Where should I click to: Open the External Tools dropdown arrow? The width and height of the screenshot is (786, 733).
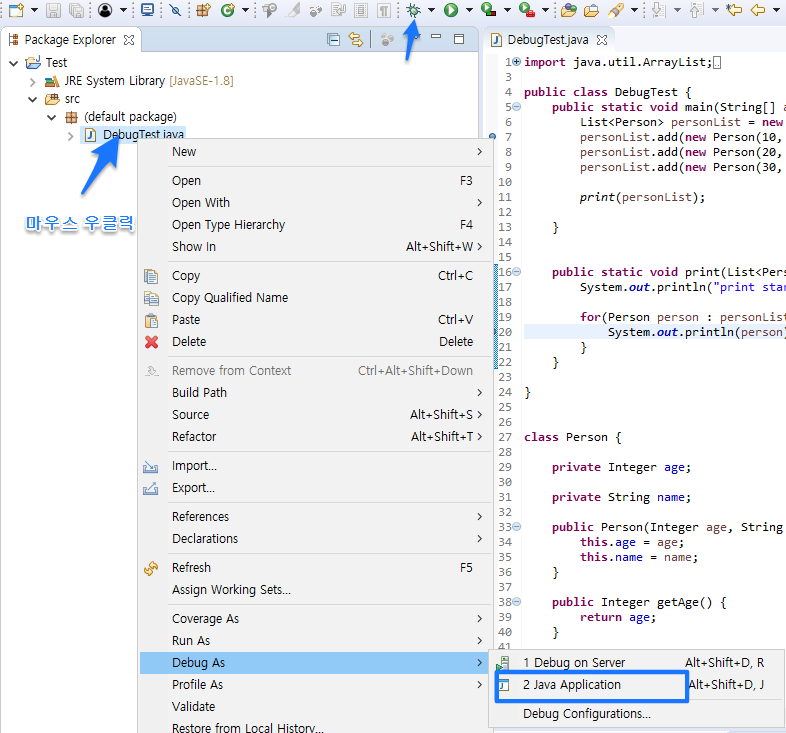545,10
